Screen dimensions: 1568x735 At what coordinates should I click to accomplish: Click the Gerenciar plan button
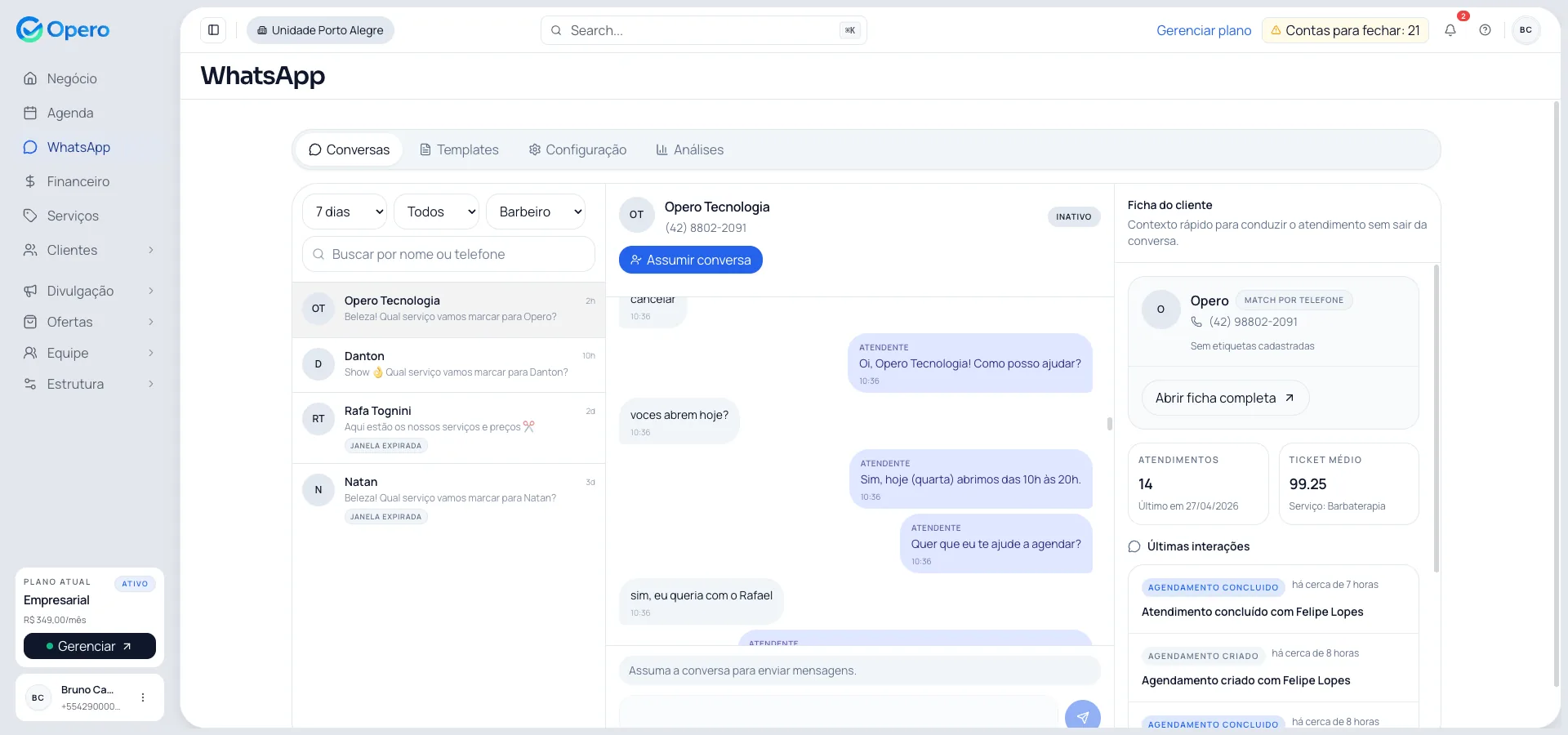(90, 646)
